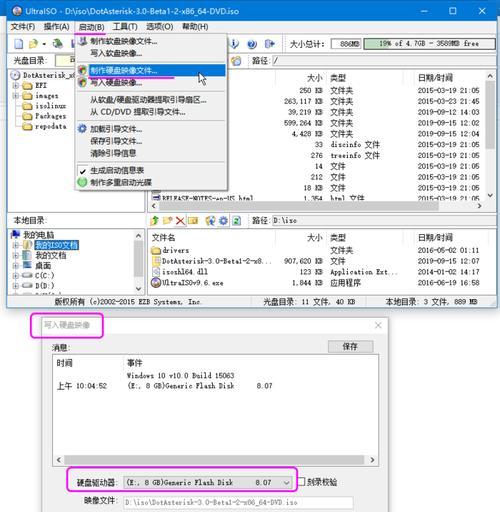Expand the EFI folder tree node
Viewport: 500px width, 512px height.
[x=15, y=86]
